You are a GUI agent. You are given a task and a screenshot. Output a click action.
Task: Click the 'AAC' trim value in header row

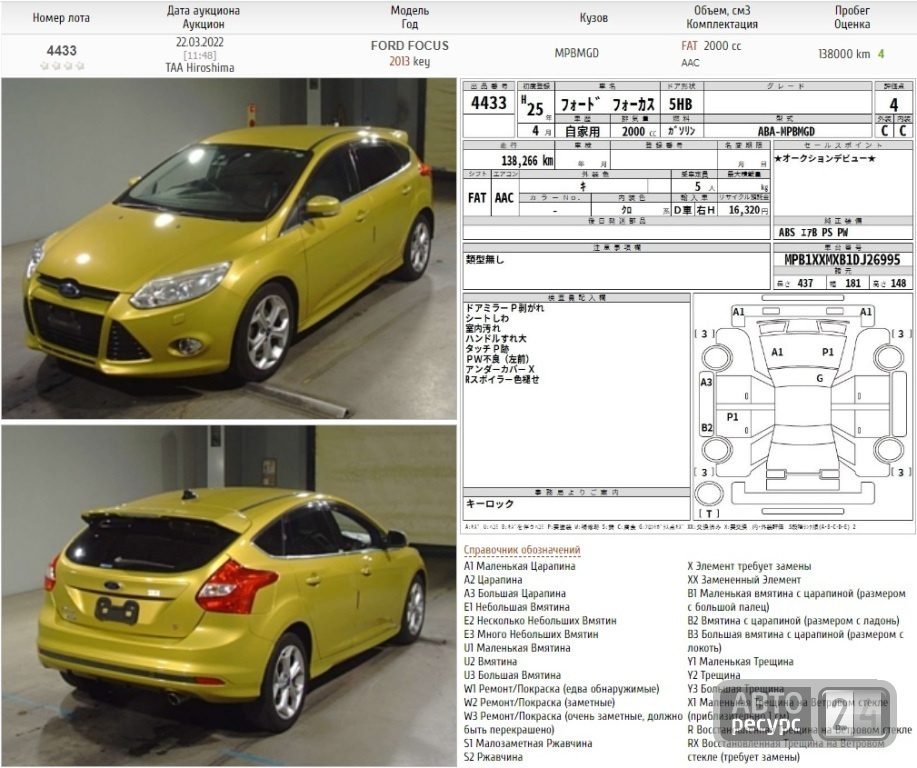pos(690,62)
